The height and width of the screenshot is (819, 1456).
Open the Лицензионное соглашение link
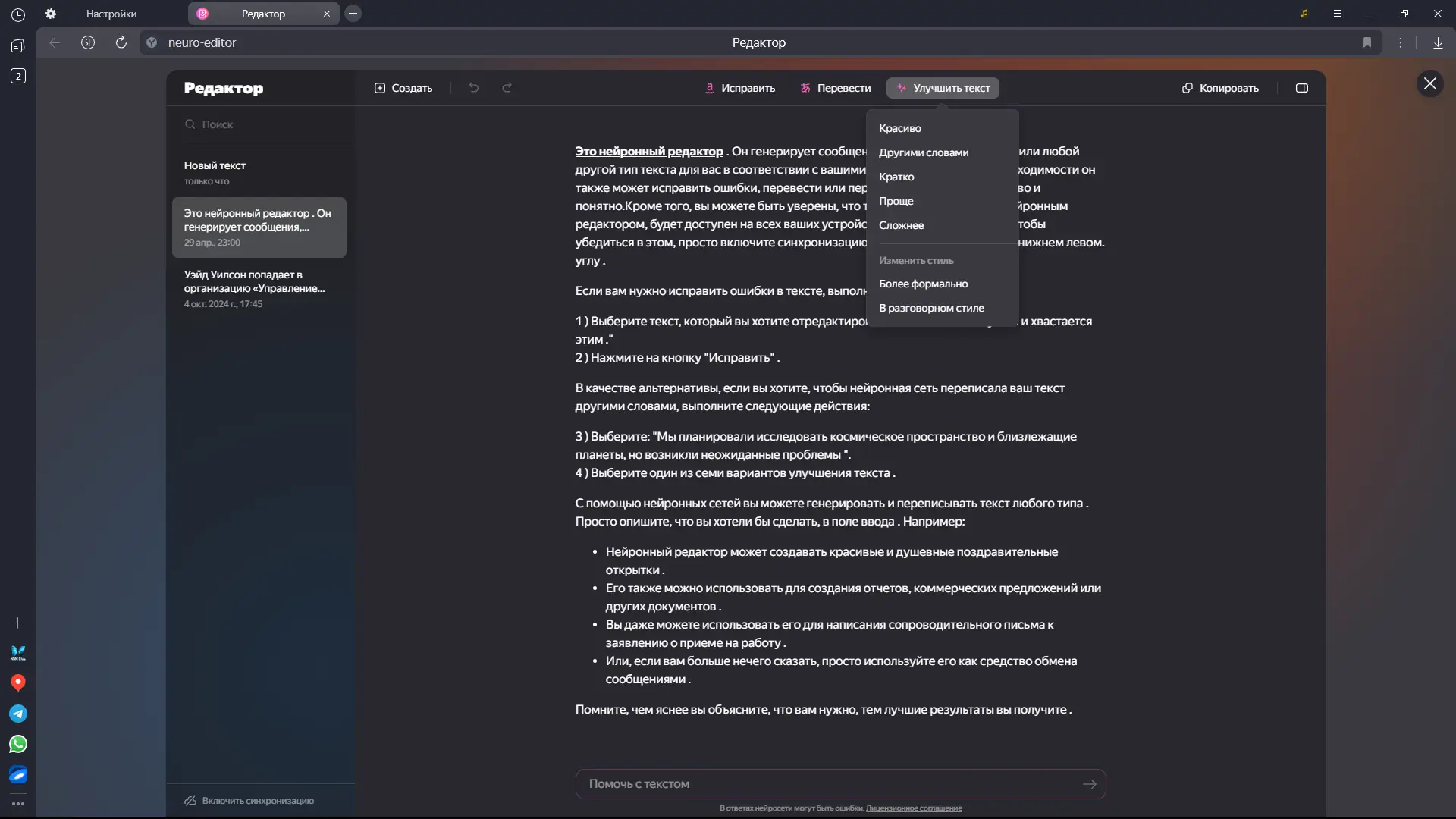(914, 808)
